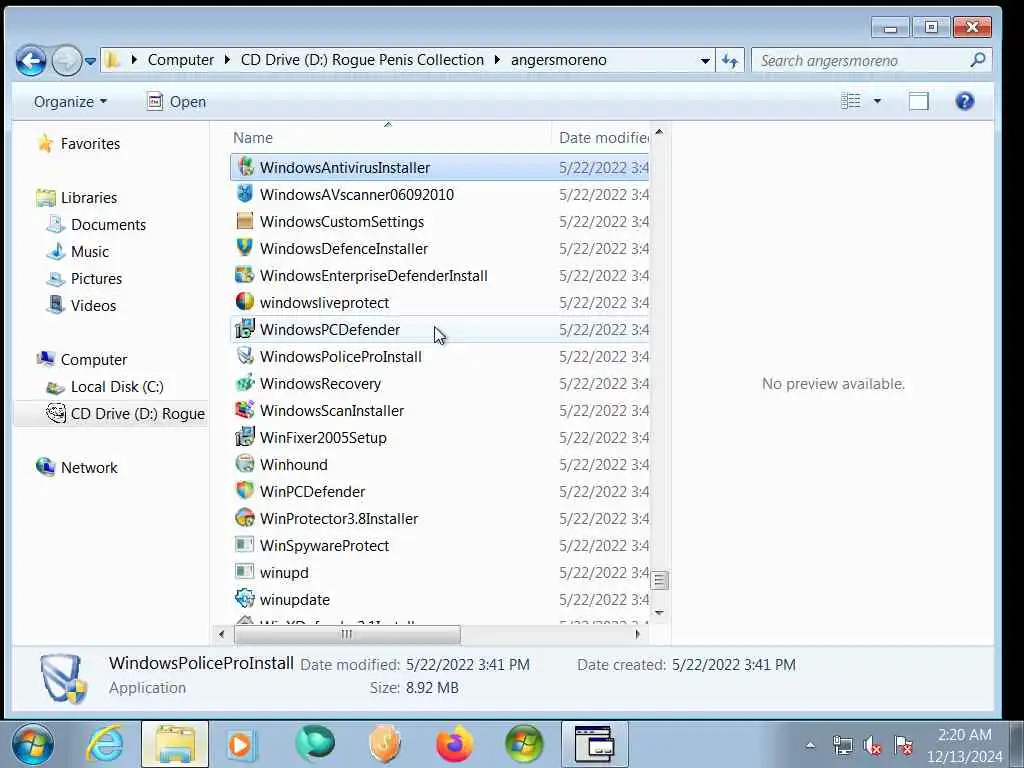This screenshot has width=1024, height=768.
Task: Click the WinProtector3.8Installer file icon
Action: point(245,518)
